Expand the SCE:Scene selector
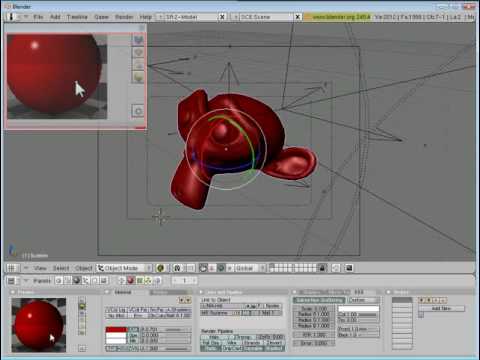This screenshot has width=480, height=360. coord(235,17)
